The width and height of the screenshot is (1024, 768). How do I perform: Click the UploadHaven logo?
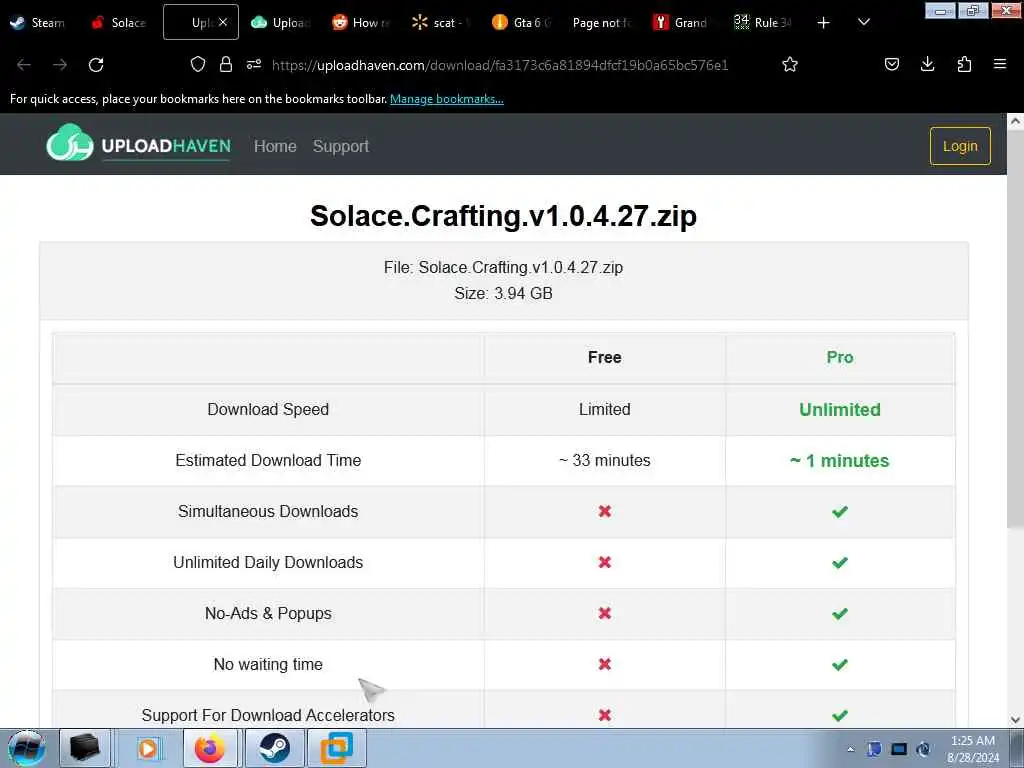coord(138,143)
